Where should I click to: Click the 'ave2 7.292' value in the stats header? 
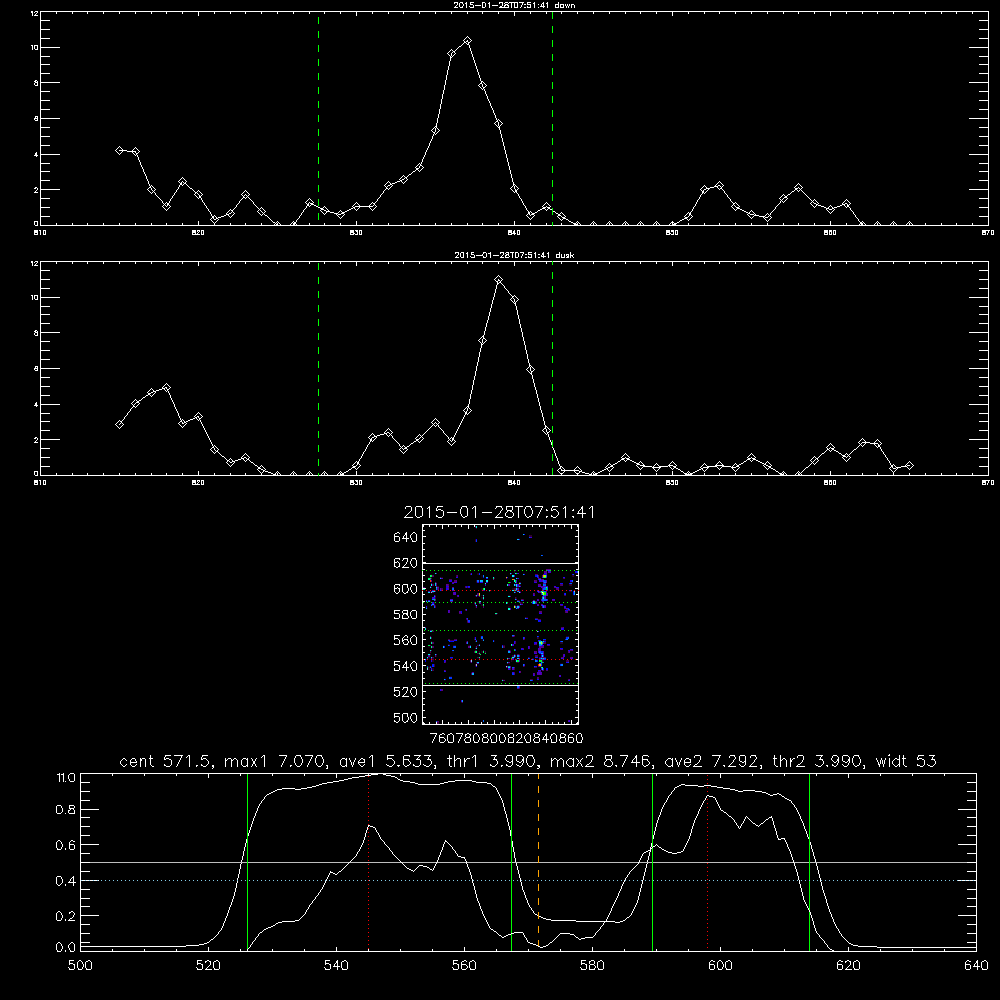click(712, 761)
